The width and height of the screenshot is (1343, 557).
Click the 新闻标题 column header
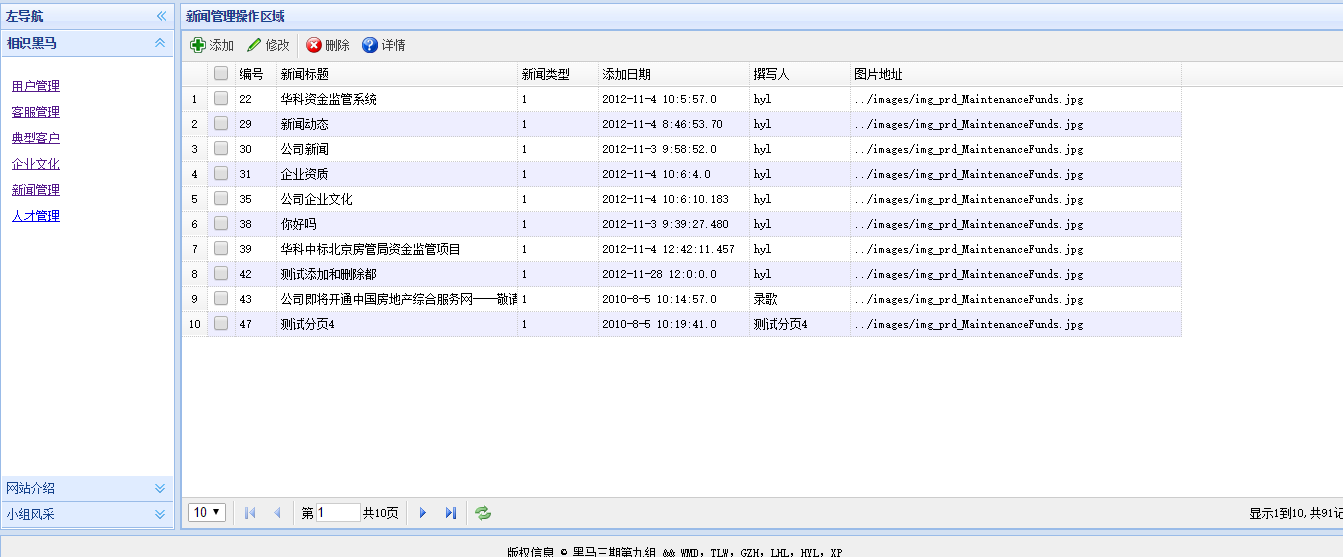coord(305,74)
